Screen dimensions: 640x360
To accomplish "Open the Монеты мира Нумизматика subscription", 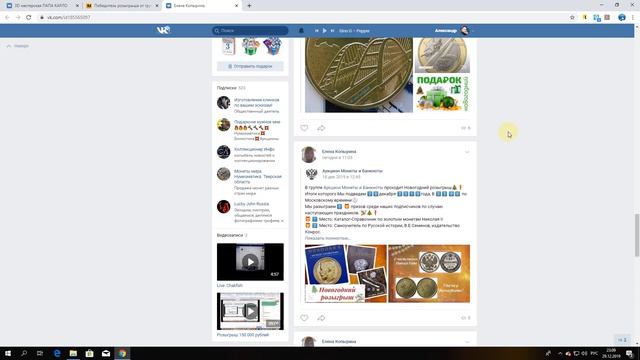I will click(x=258, y=176).
